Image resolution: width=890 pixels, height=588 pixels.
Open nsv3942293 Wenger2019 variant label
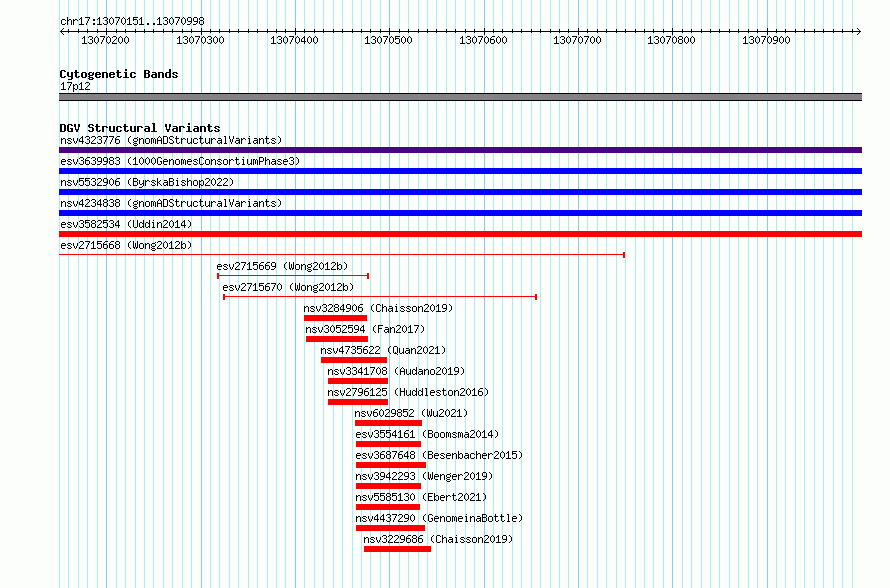(x=424, y=476)
